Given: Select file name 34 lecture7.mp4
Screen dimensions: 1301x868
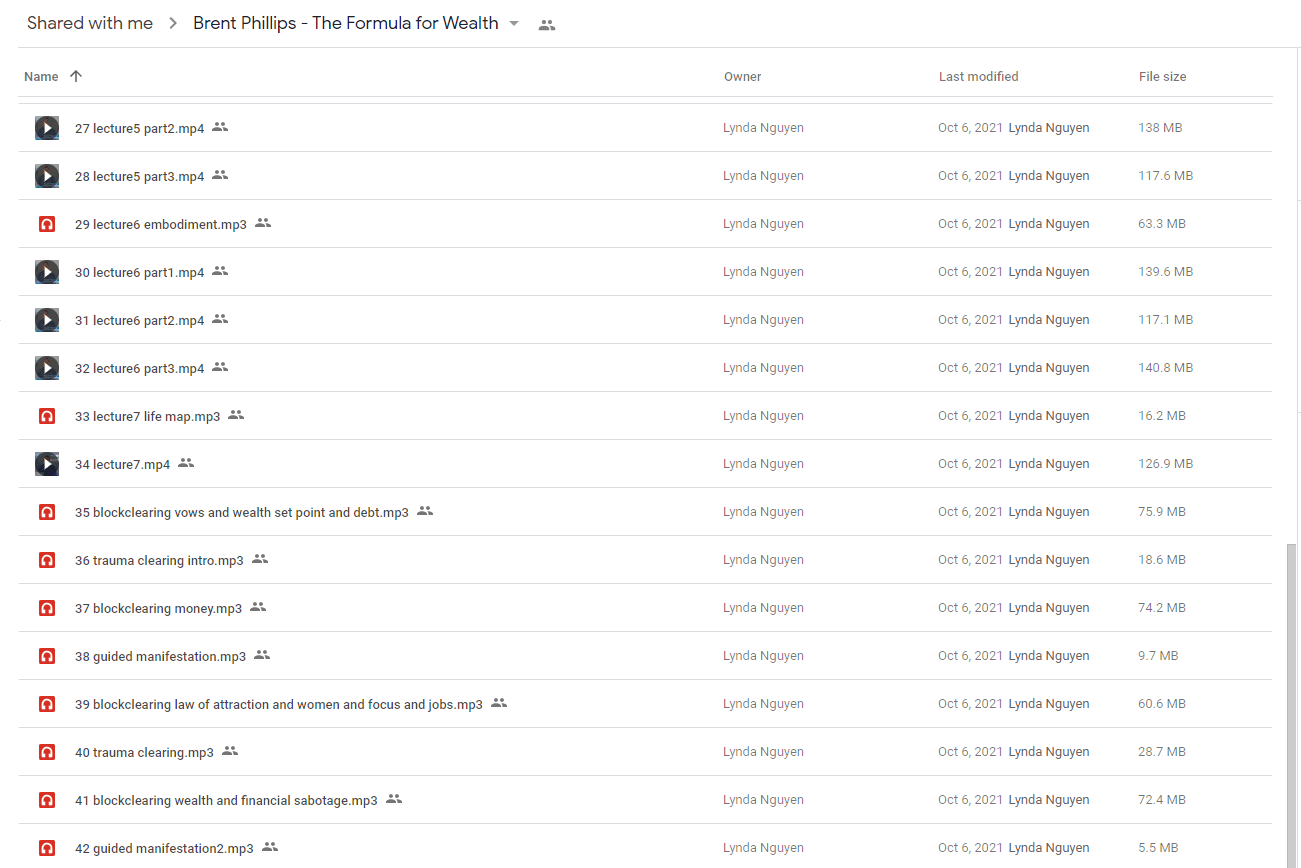Looking at the screenshot, I should coord(123,465).
